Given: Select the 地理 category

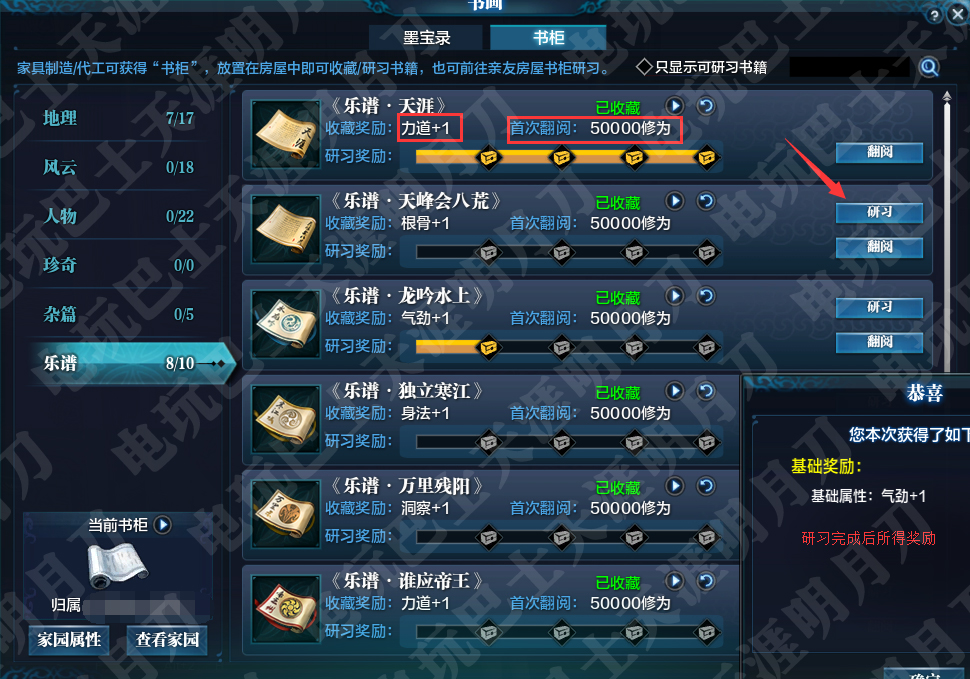Looking at the screenshot, I should (x=119, y=118).
